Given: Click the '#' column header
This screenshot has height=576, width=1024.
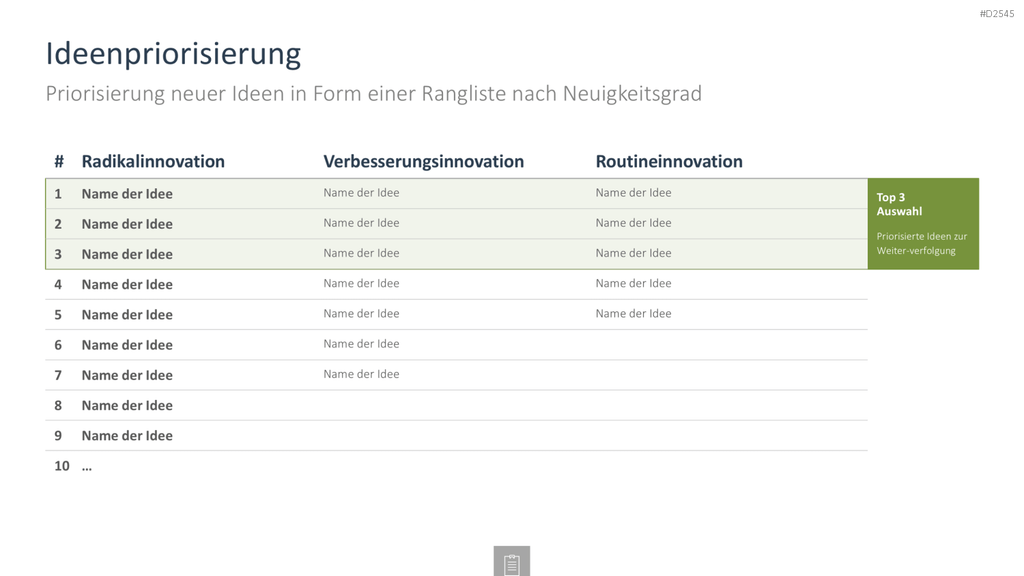Looking at the screenshot, I should point(59,161).
